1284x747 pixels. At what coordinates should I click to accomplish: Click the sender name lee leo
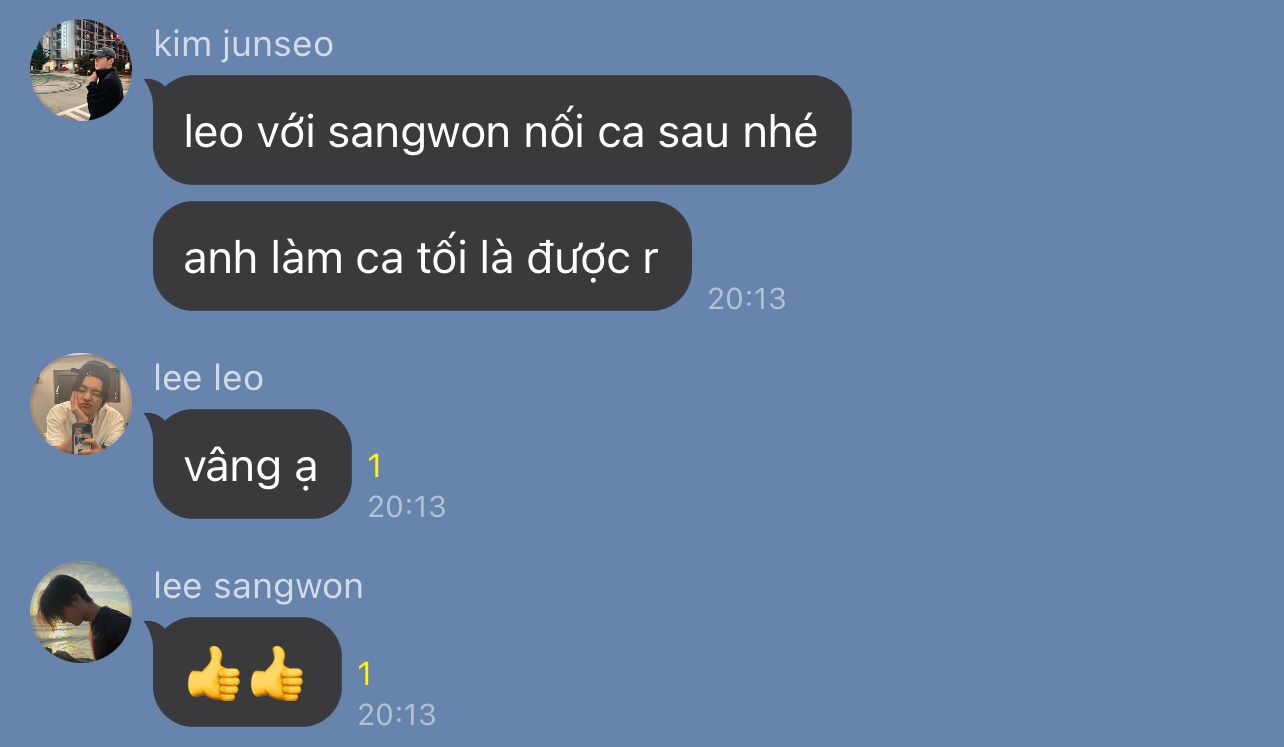pos(208,378)
